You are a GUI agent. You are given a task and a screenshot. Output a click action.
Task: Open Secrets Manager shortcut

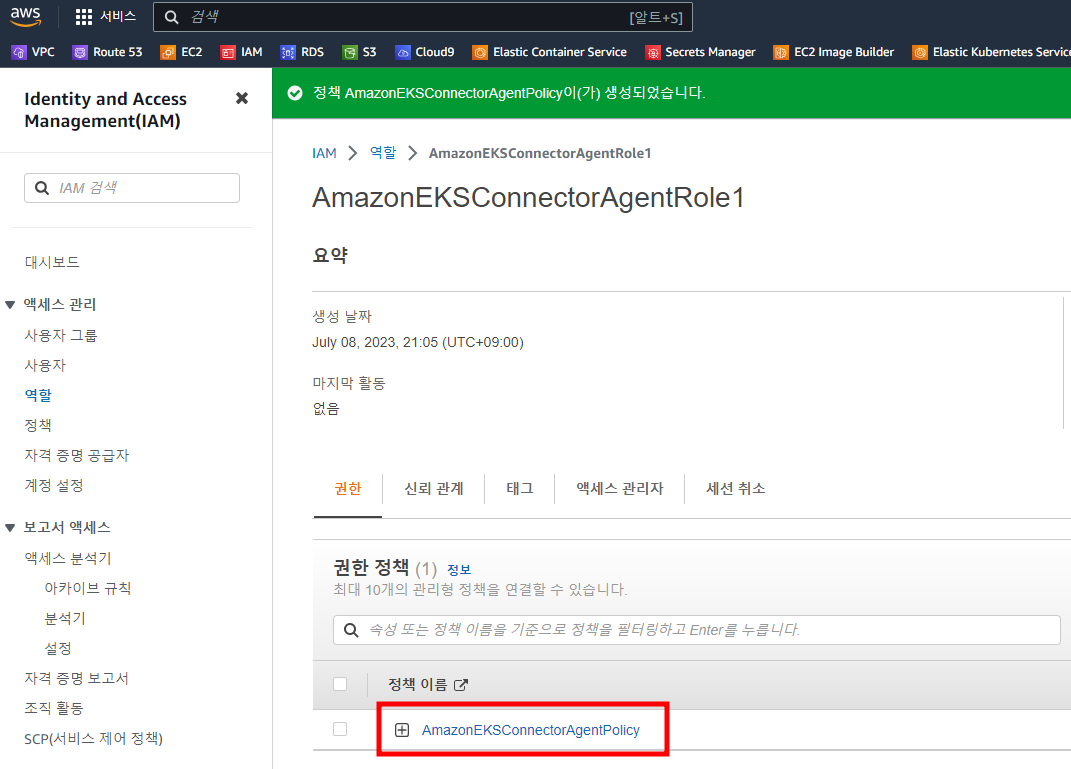700,52
